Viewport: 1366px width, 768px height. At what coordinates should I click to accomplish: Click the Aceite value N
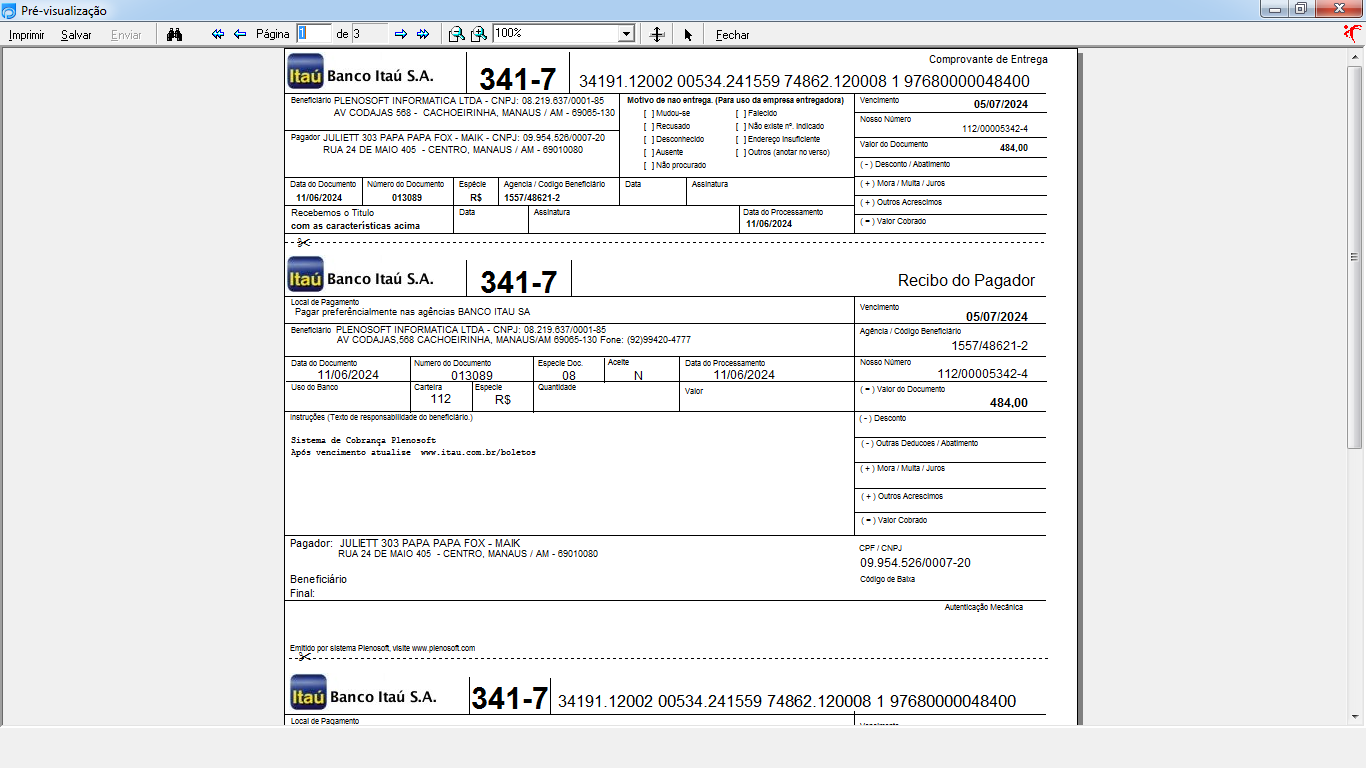637,375
